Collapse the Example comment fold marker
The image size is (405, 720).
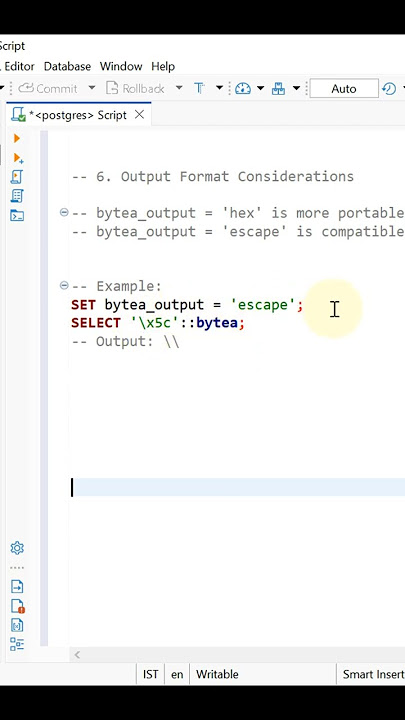click(64, 286)
